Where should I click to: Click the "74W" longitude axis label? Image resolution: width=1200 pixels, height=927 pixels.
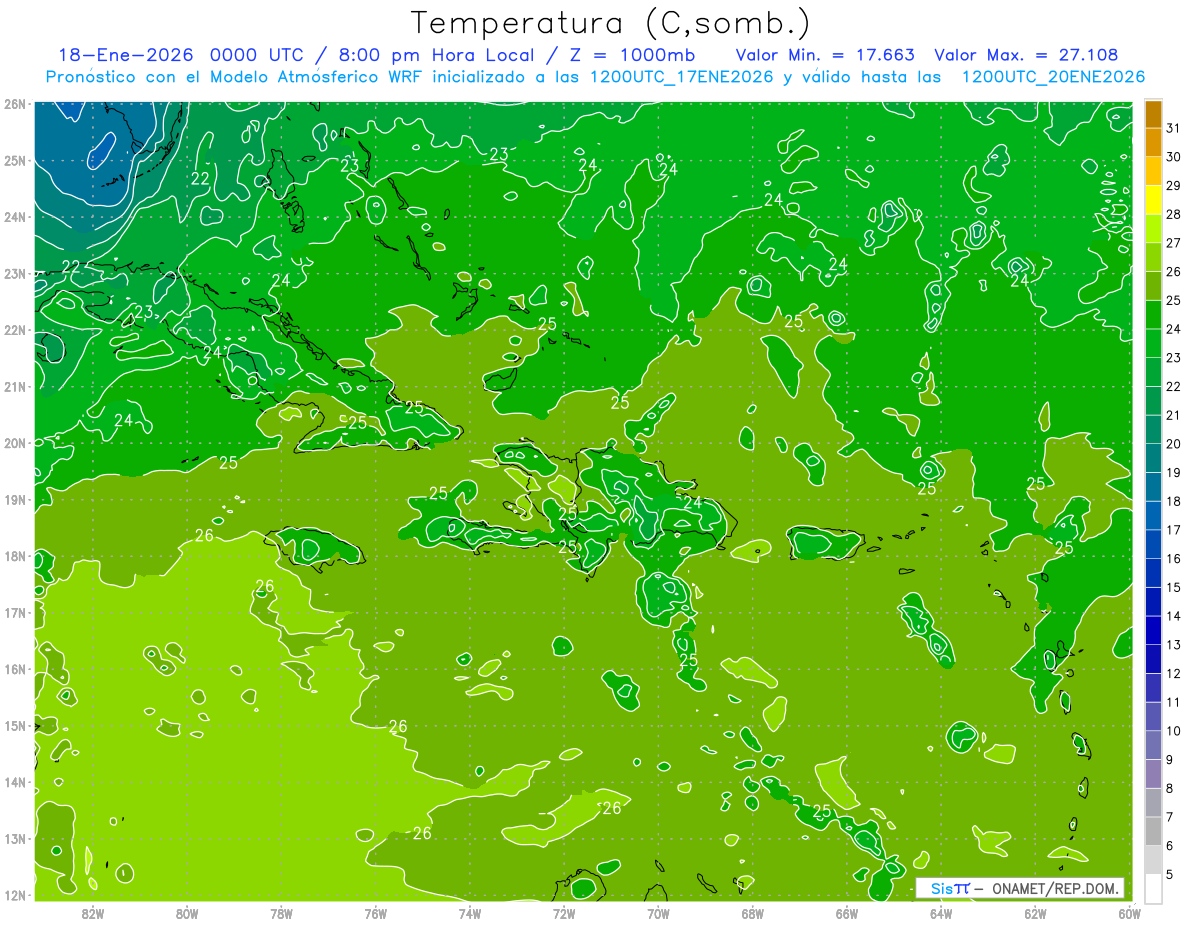pyautogui.click(x=470, y=913)
